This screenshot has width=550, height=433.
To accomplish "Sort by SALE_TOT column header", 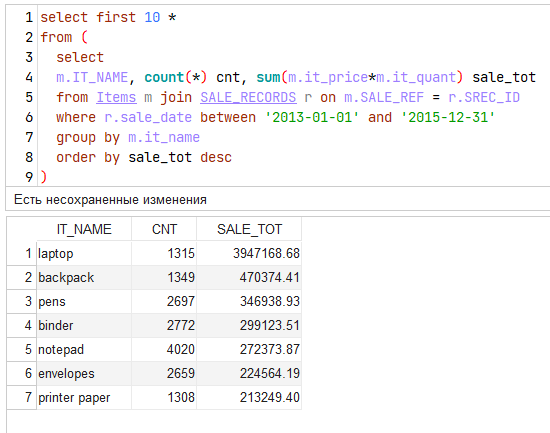I will pos(249,229).
